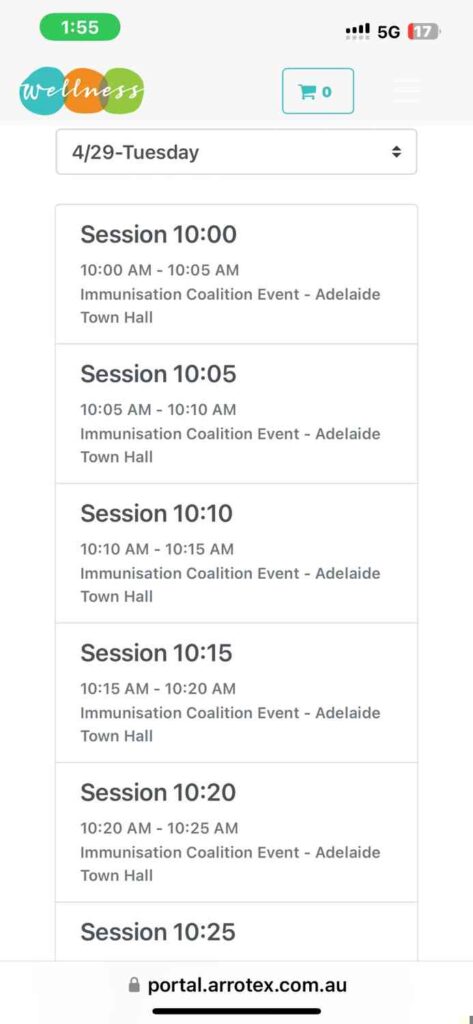
Task: Select the Session 10:00 slot
Action: click(236, 274)
